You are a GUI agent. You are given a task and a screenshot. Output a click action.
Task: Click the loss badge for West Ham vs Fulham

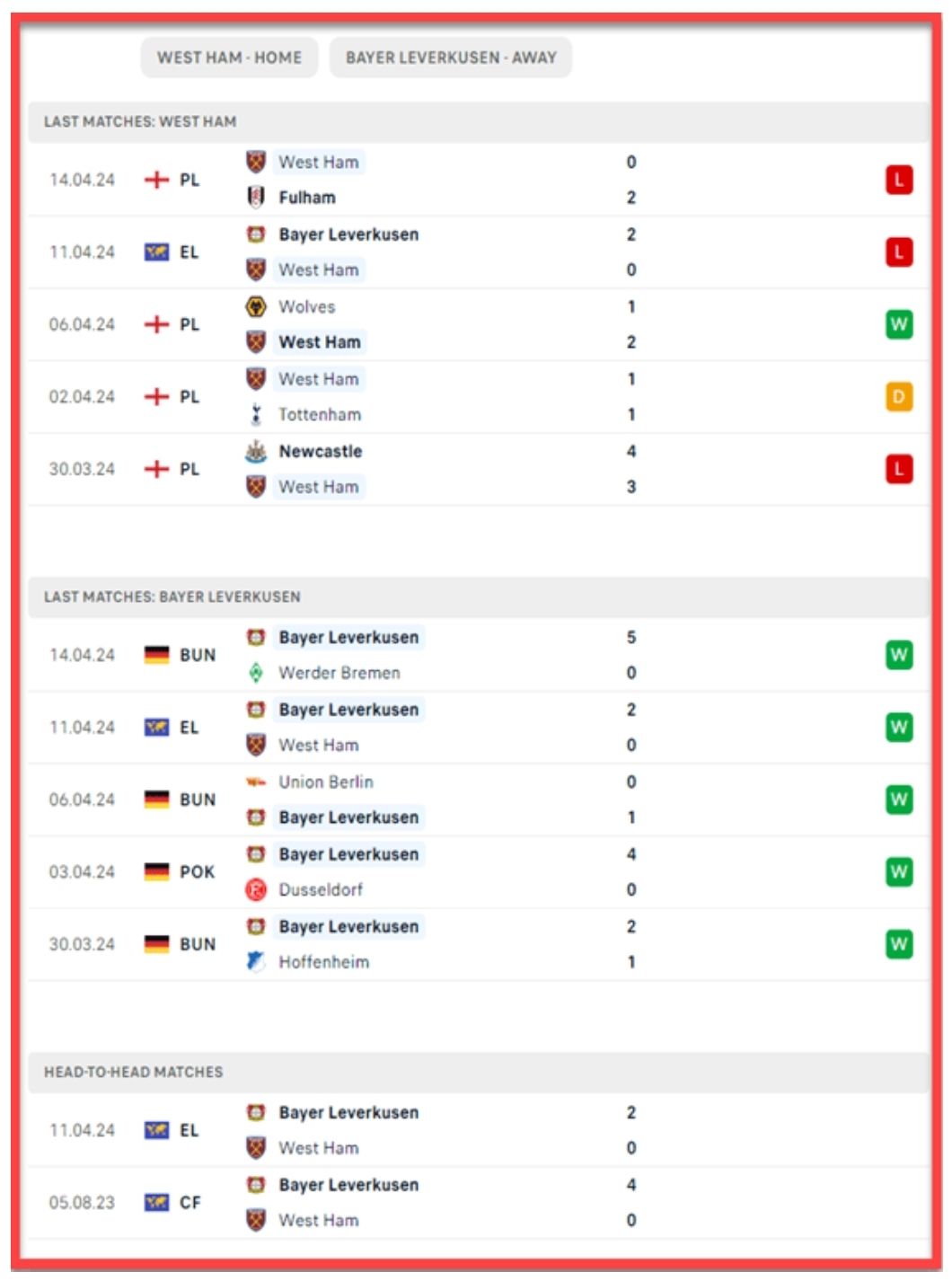click(898, 181)
